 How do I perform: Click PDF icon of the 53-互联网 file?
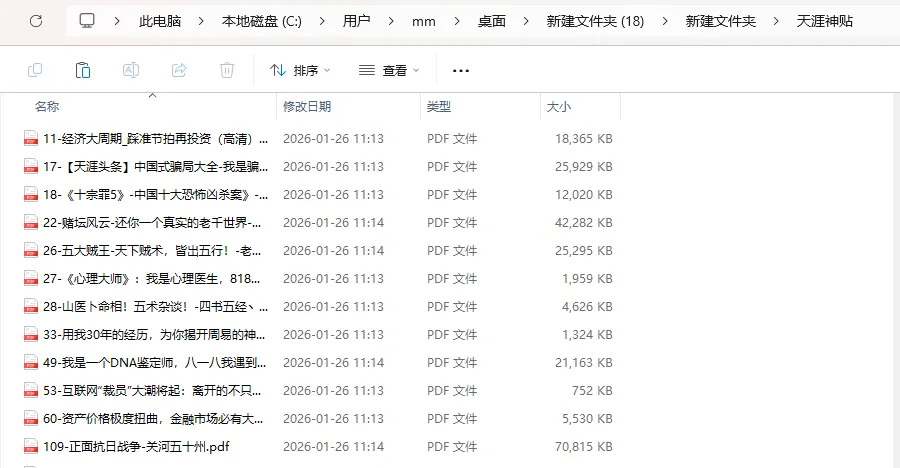tap(30, 390)
